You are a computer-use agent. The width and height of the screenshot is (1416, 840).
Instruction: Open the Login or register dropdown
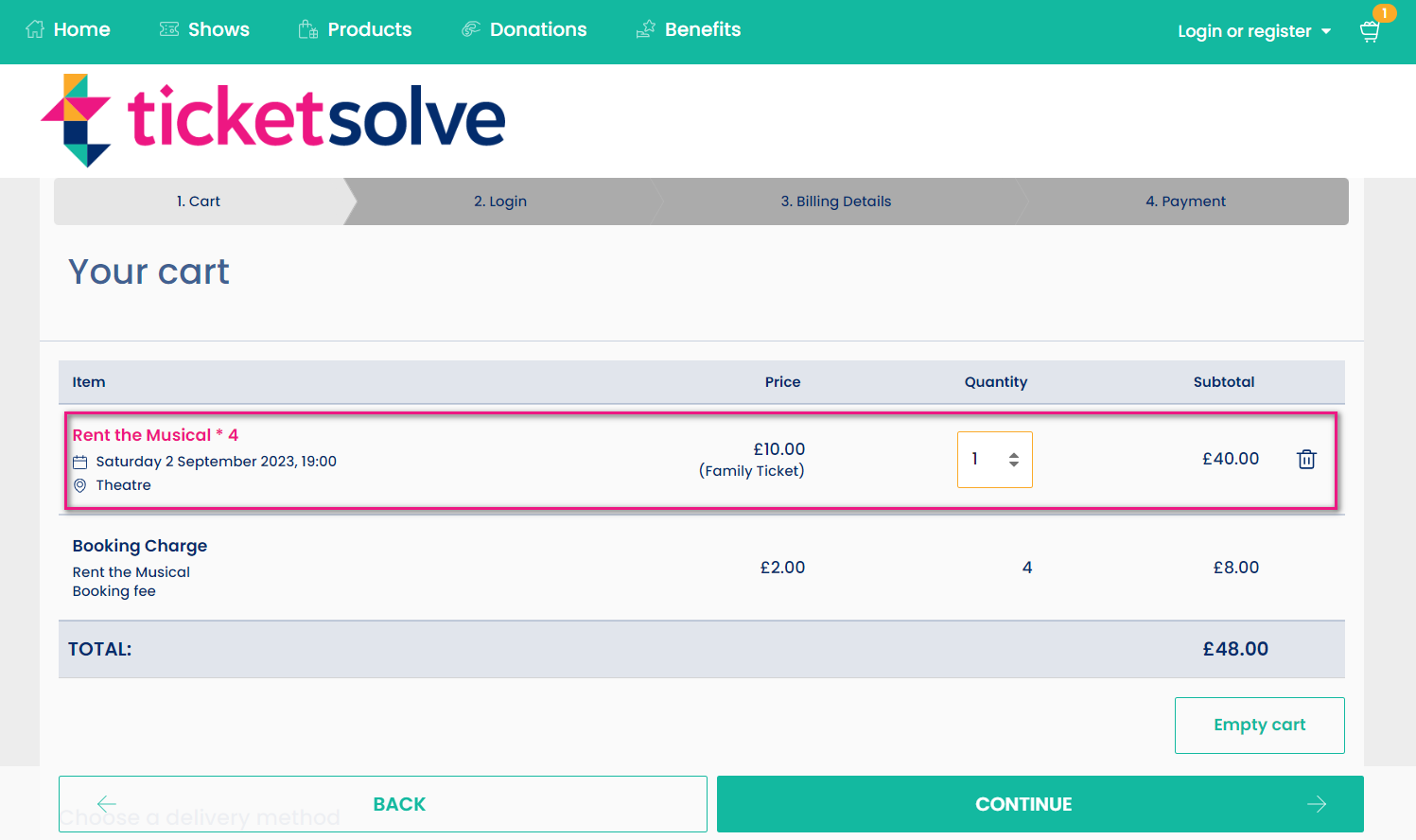(x=1254, y=30)
